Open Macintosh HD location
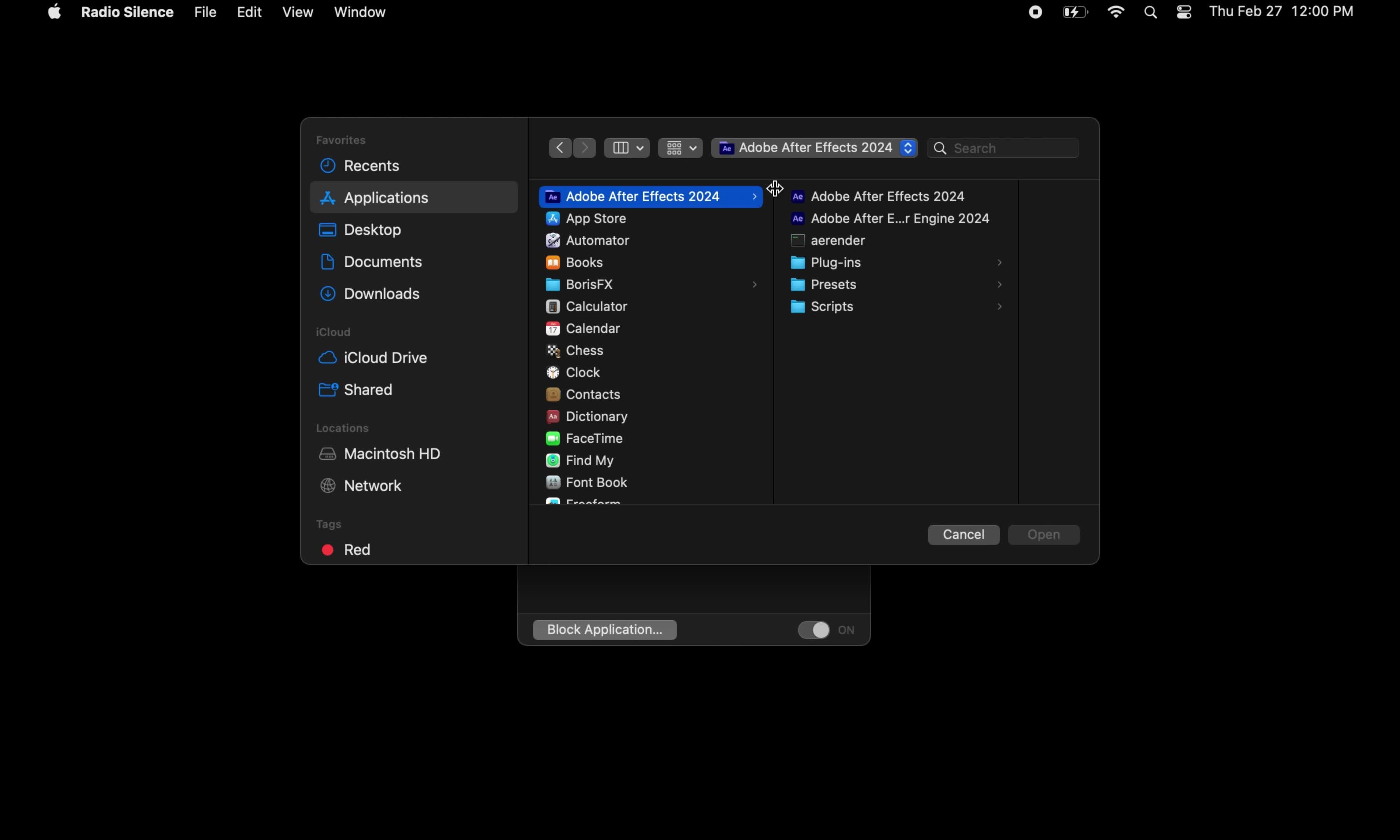The width and height of the screenshot is (1400, 840). (392, 454)
